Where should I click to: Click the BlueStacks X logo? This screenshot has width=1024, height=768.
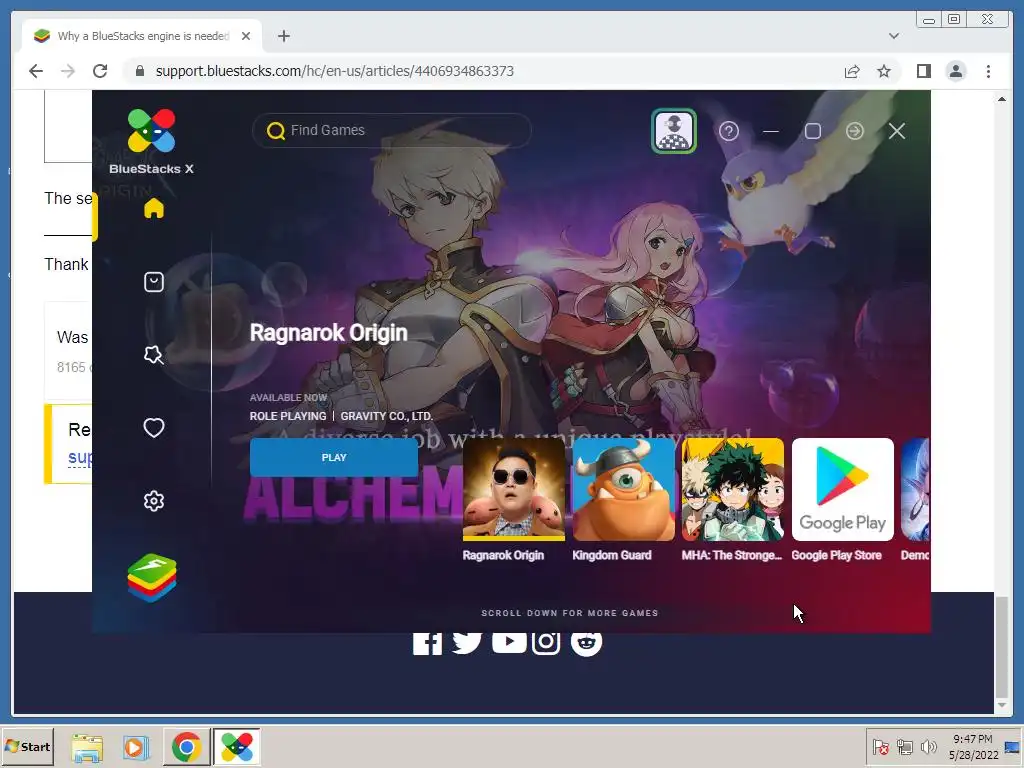152,142
